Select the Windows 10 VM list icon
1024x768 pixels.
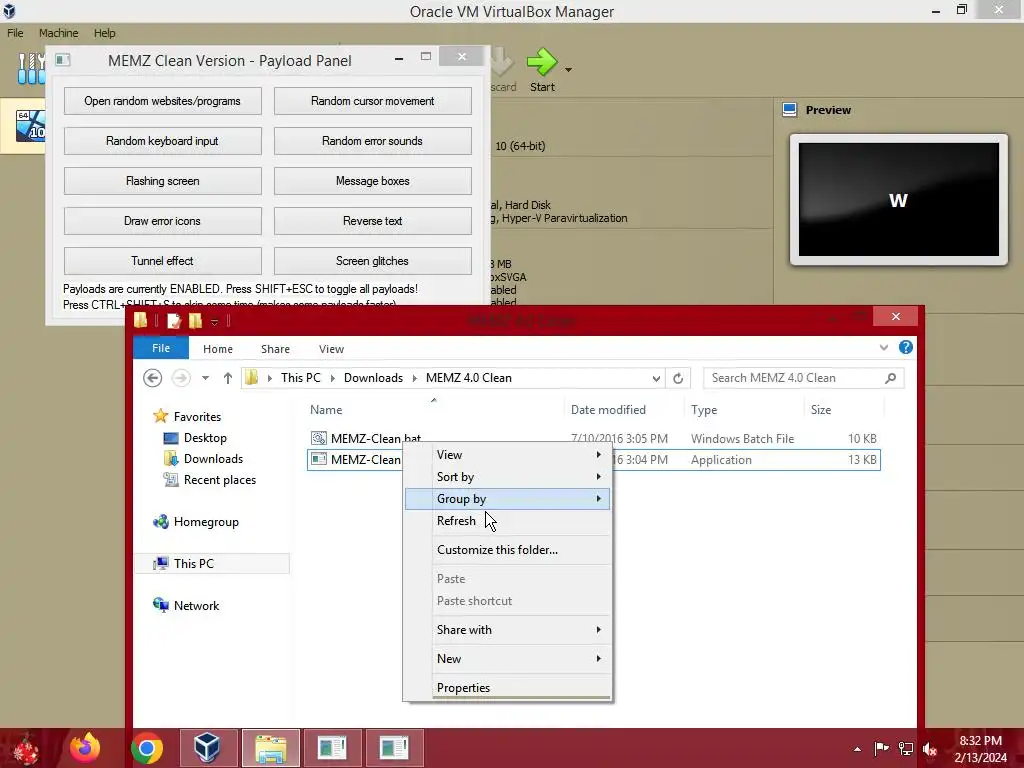(x=30, y=125)
